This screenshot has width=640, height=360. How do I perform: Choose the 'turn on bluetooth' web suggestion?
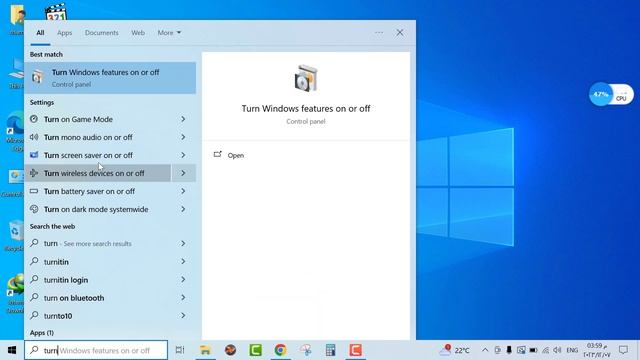(98, 298)
